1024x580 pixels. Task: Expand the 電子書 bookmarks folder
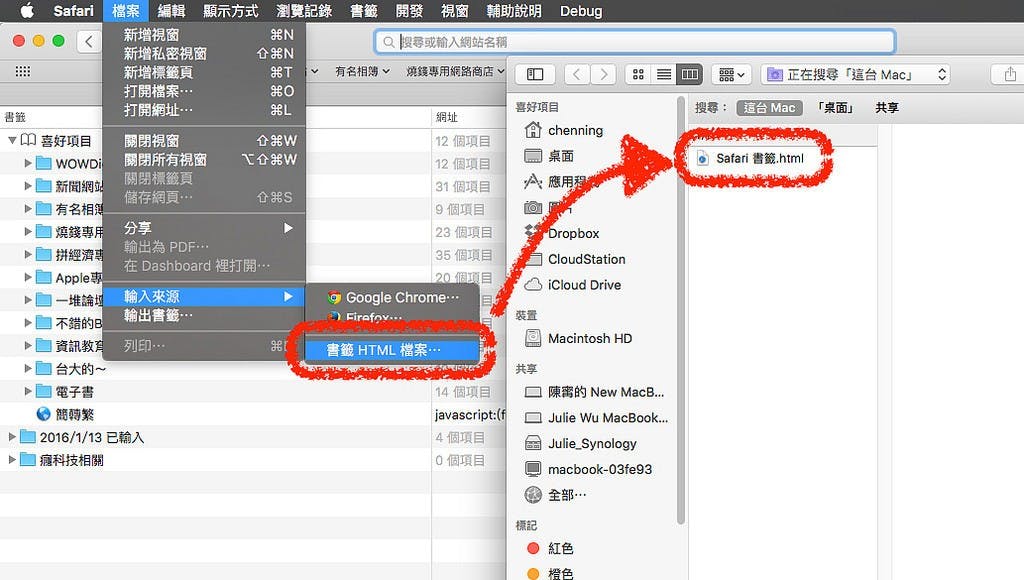pyautogui.click(x=28, y=392)
